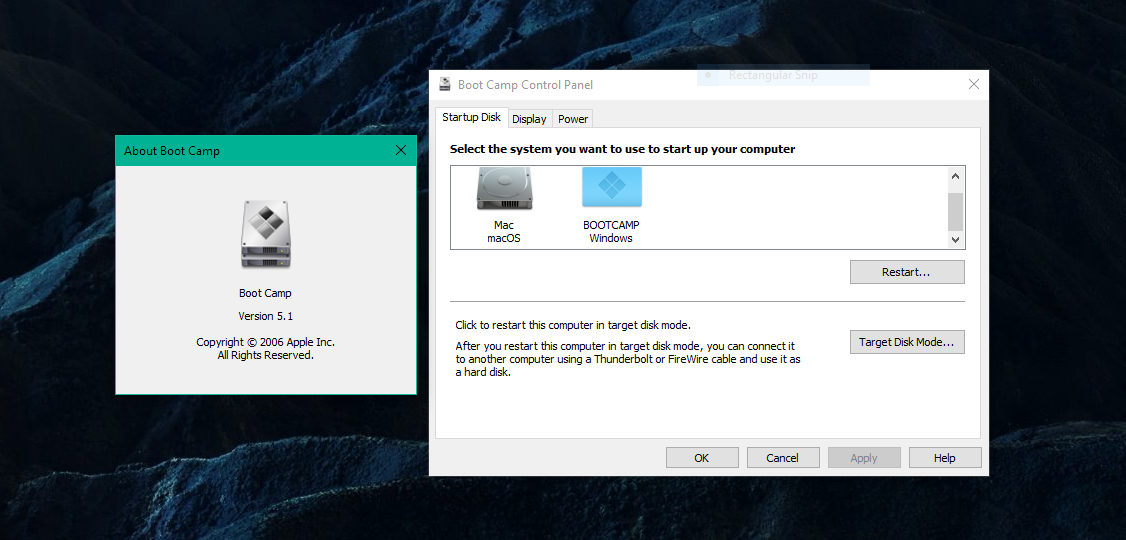Confirm with the OK button

(702, 457)
